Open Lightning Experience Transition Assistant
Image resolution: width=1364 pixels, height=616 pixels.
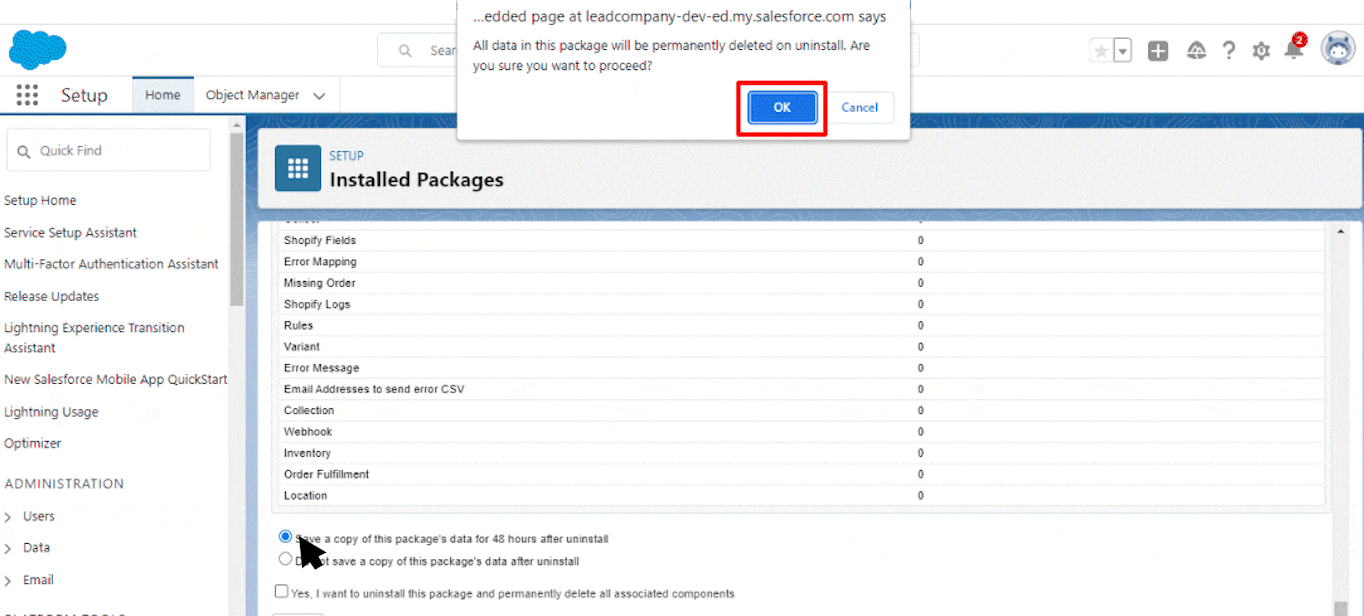(x=94, y=338)
